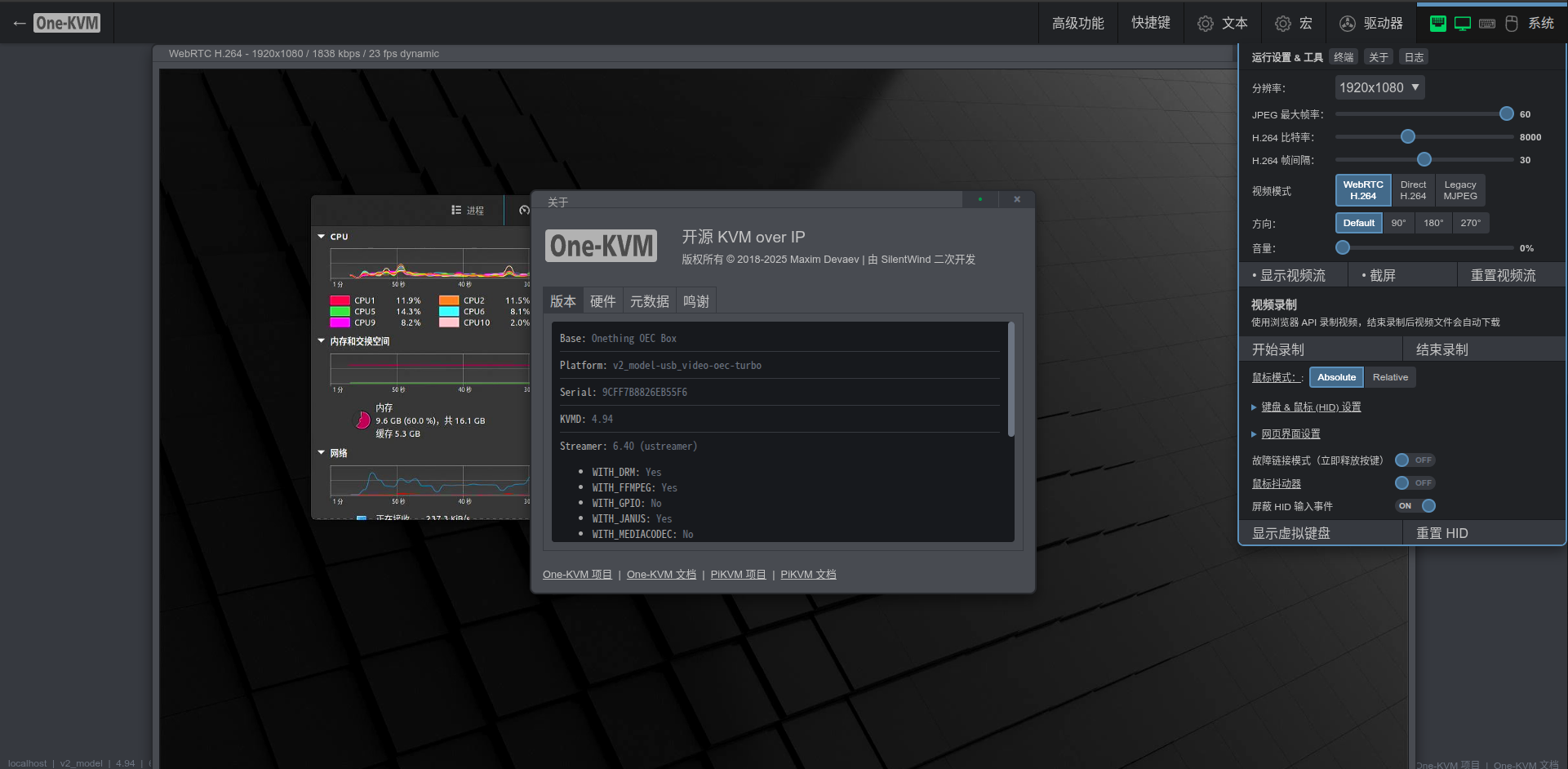
Task: Open the 宏 (Macro) gear menu
Action: click(1294, 24)
